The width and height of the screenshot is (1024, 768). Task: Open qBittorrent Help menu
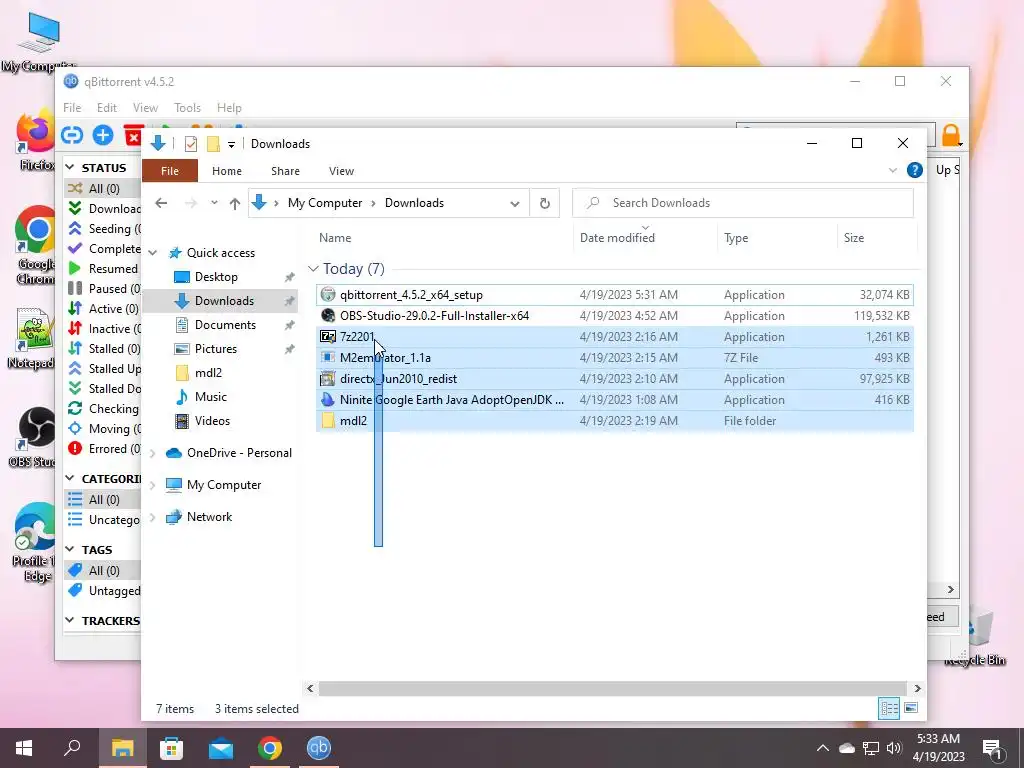tap(229, 108)
